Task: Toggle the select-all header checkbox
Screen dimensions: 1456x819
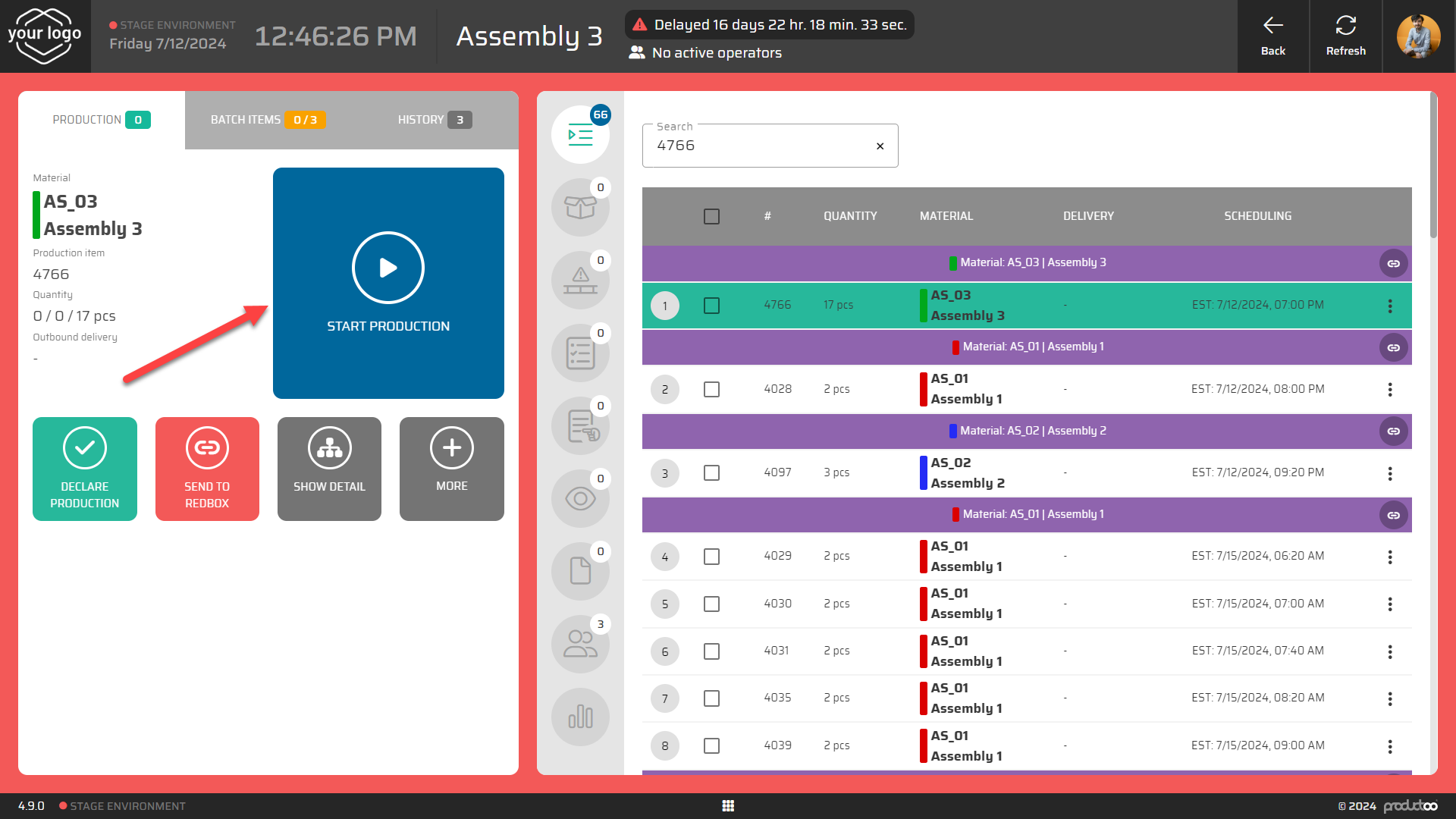Action: [x=711, y=216]
